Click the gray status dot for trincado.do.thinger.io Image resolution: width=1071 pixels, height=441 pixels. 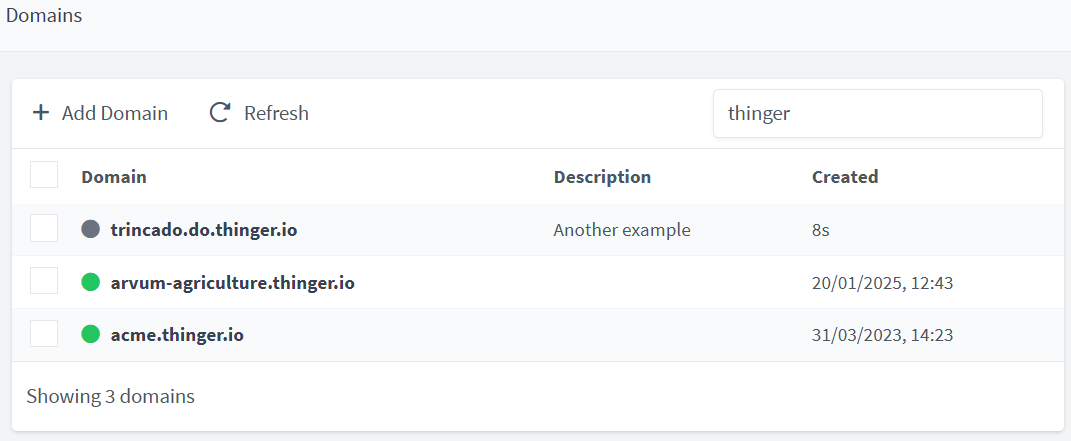91,229
